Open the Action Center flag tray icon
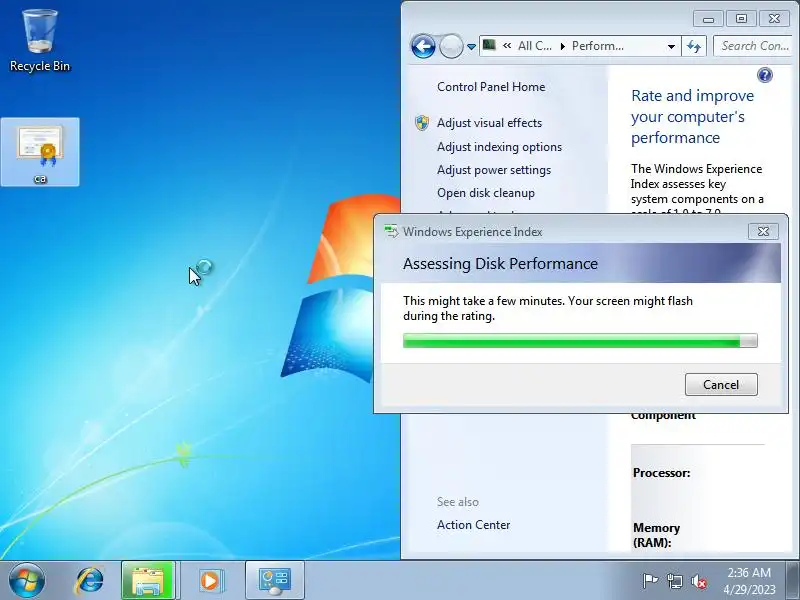Viewport: 800px width, 600px height. (649, 581)
